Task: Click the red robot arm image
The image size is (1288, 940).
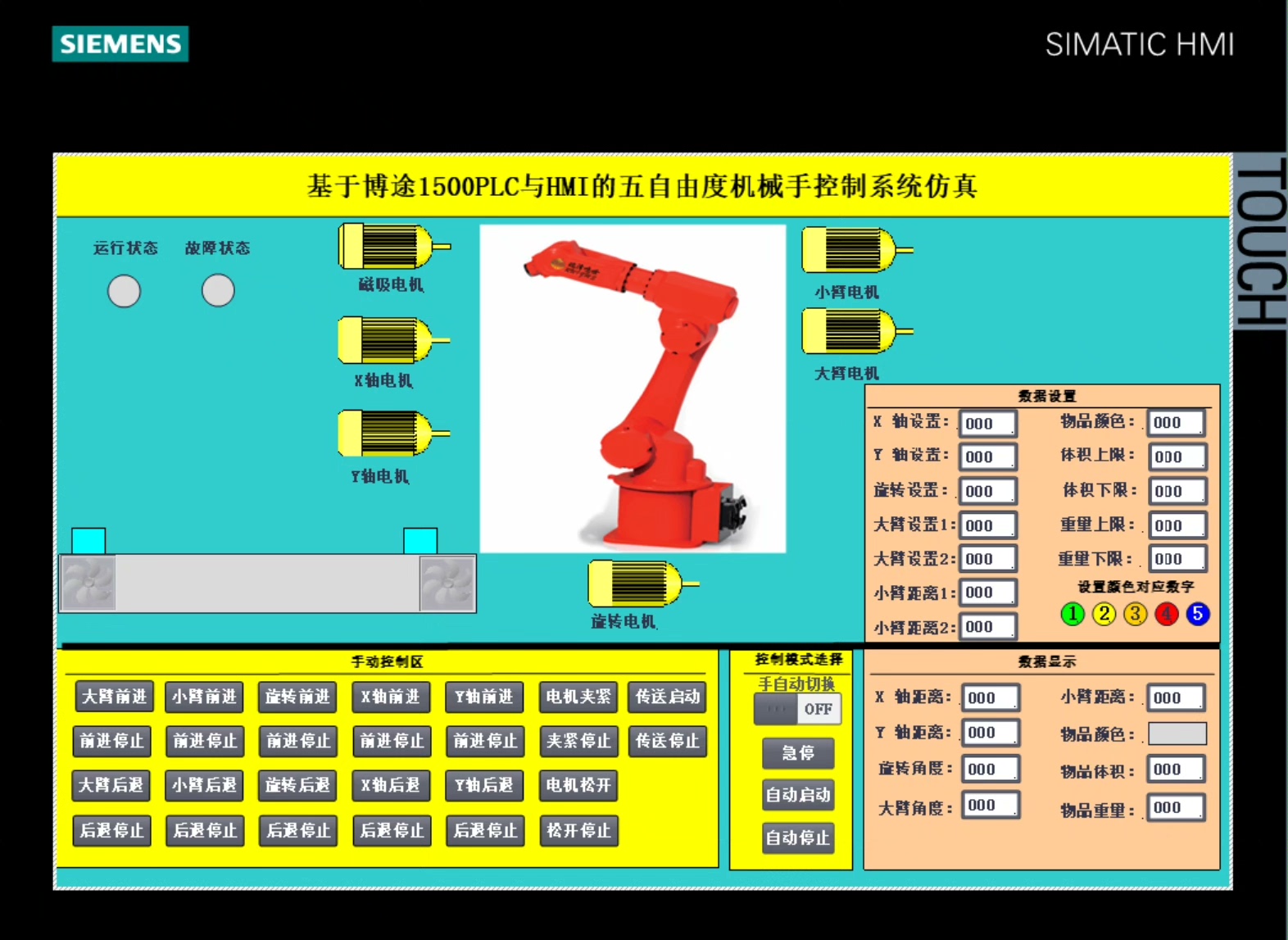Action: (633, 388)
